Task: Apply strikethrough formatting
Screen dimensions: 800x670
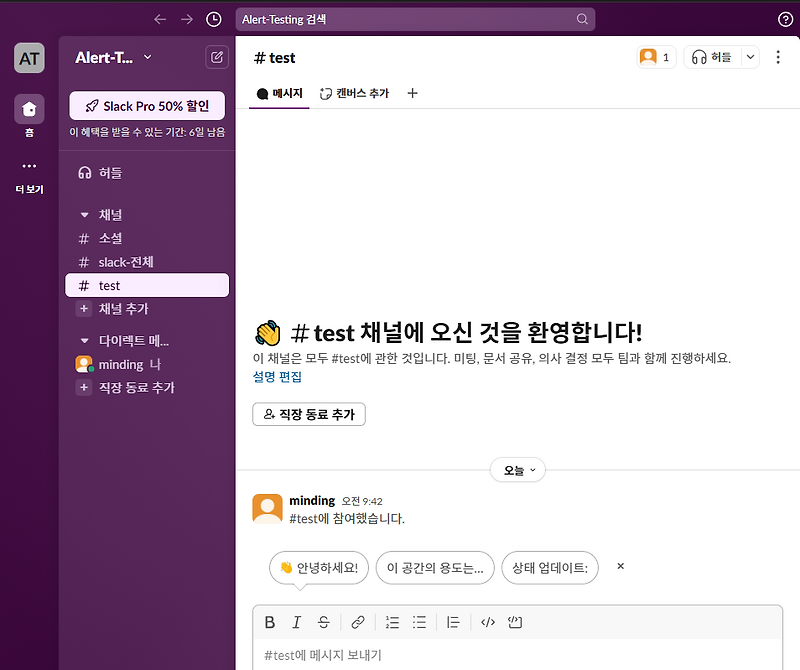Action: 323,622
